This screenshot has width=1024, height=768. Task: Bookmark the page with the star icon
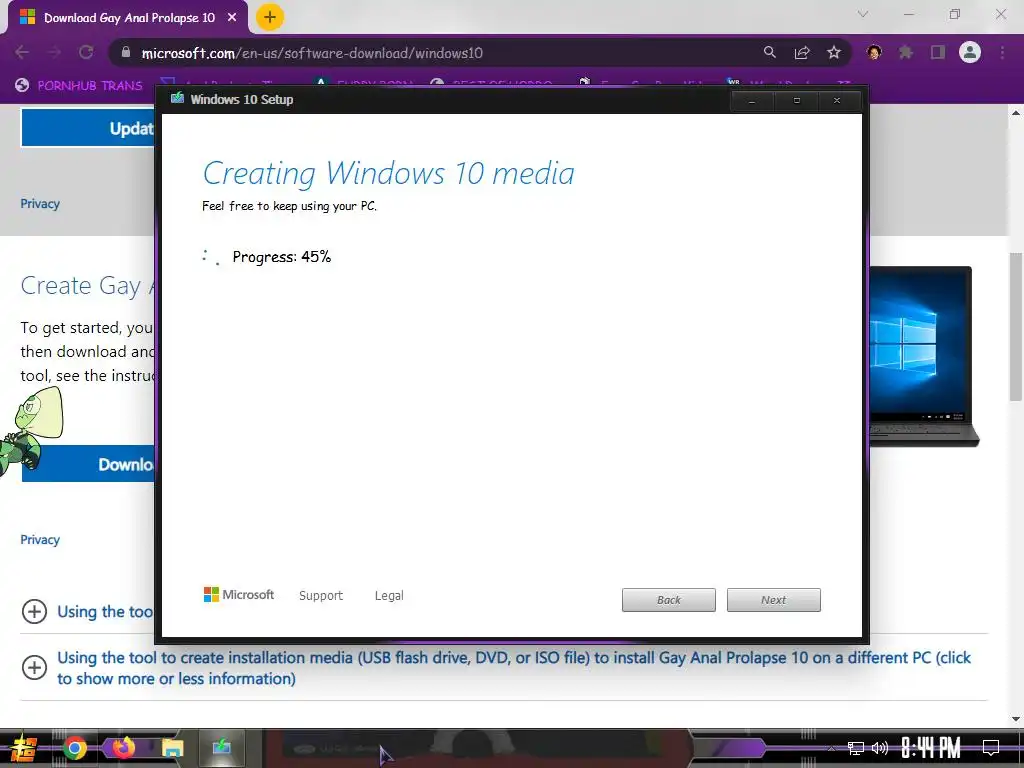(x=834, y=52)
